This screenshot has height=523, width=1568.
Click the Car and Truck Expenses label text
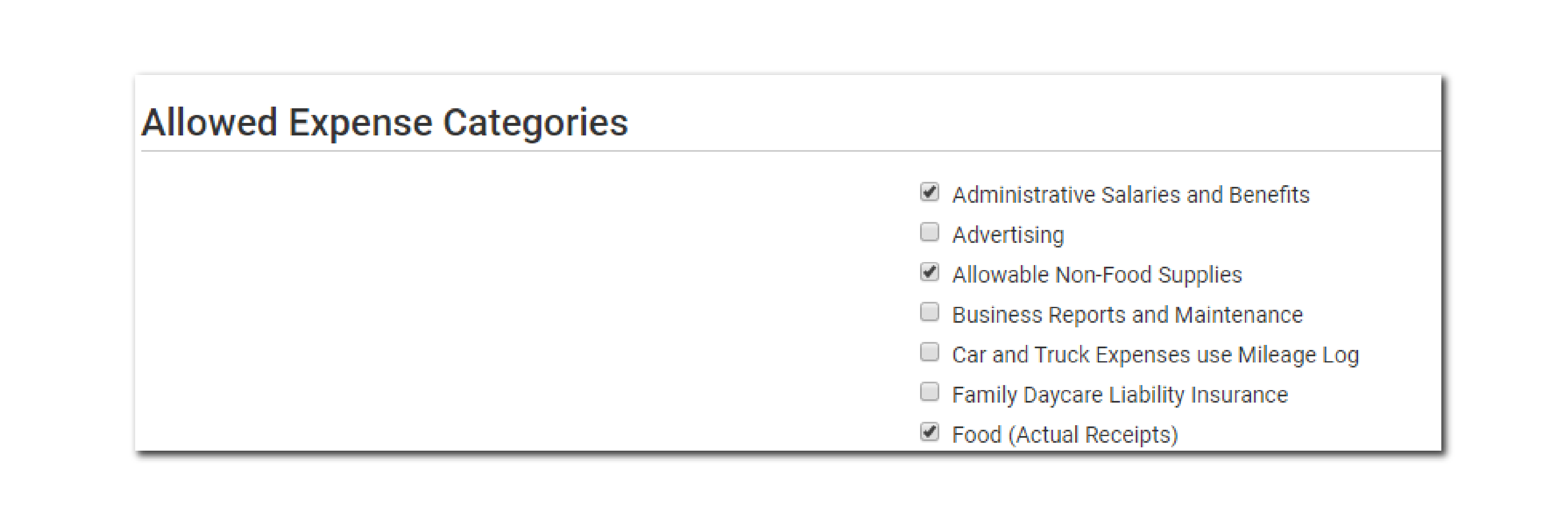(x=1155, y=355)
